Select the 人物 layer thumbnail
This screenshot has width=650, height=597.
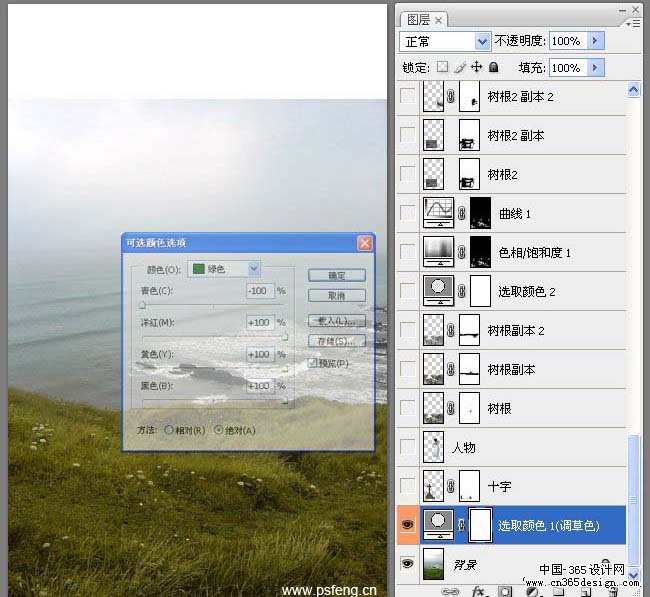(433, 447)
